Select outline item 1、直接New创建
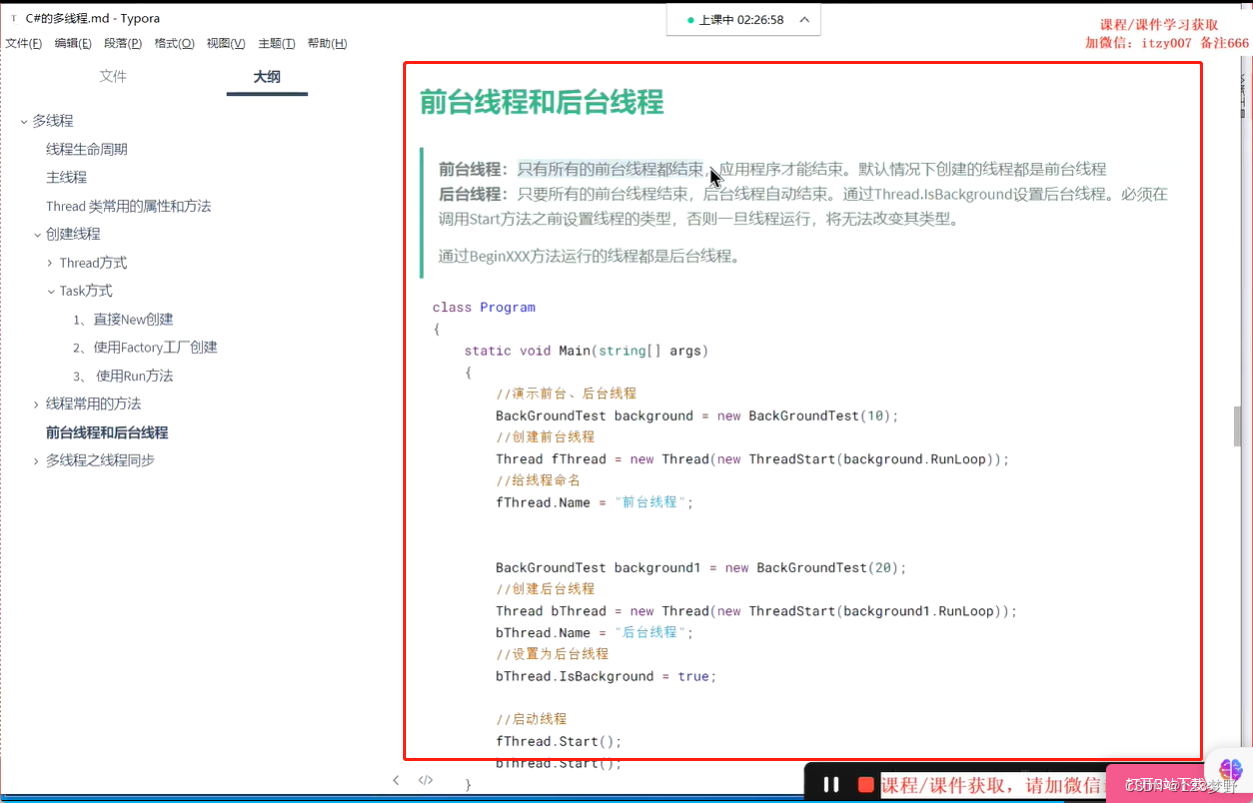Screen dimensions: 1253x803 tap(123, 319)
